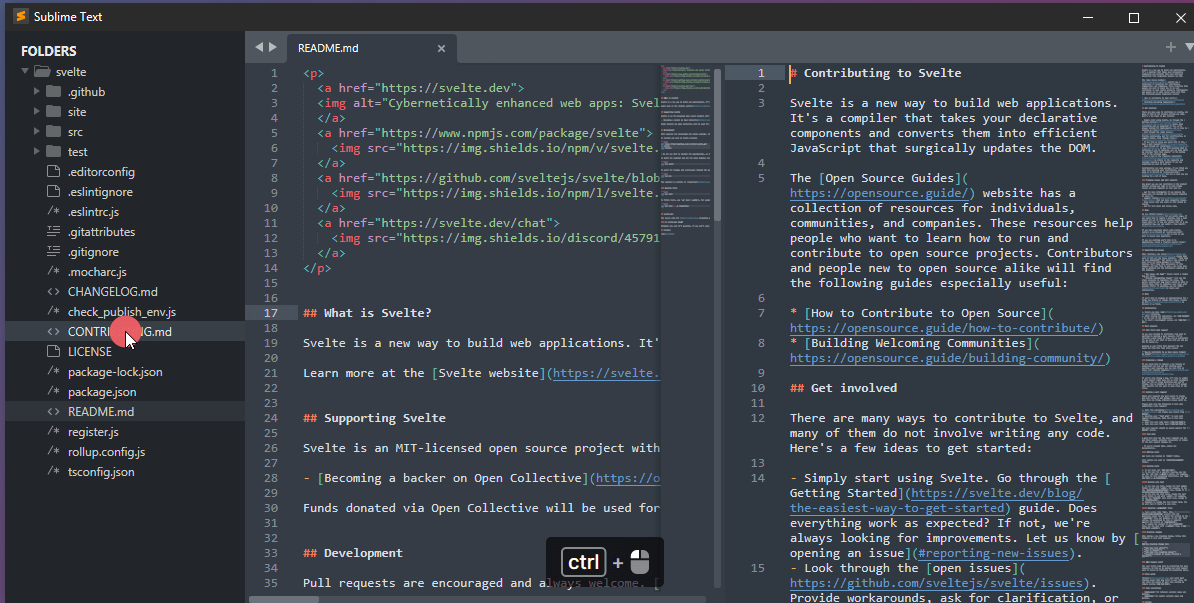This screenshot has width=1194, height=603.
Task: Click the previous-tab arrow left of README.md
Action: point(258,47)
